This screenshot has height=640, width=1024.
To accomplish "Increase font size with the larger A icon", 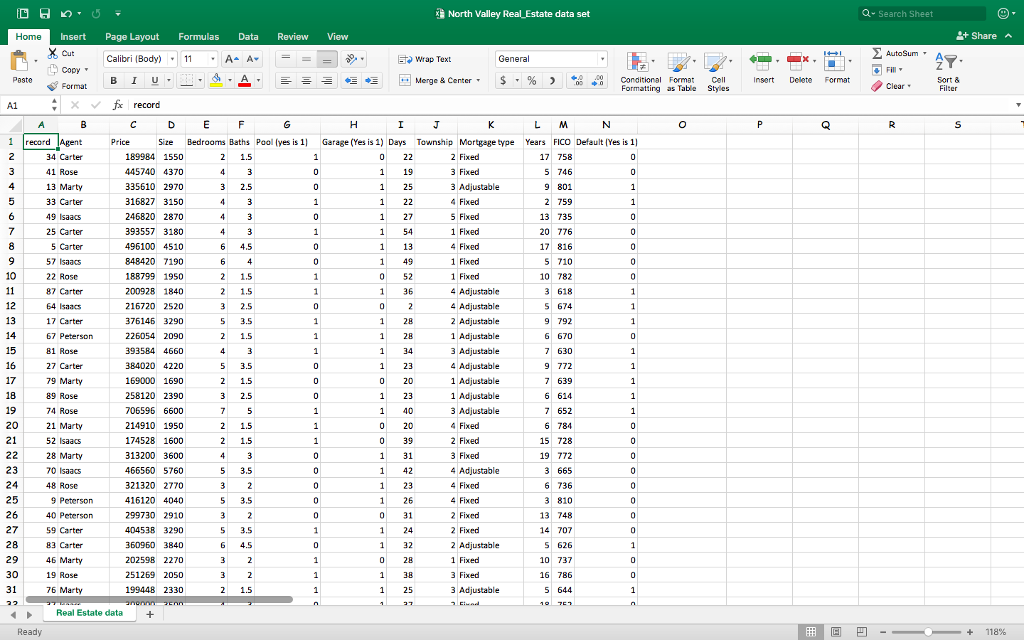I will pos(232,59).
